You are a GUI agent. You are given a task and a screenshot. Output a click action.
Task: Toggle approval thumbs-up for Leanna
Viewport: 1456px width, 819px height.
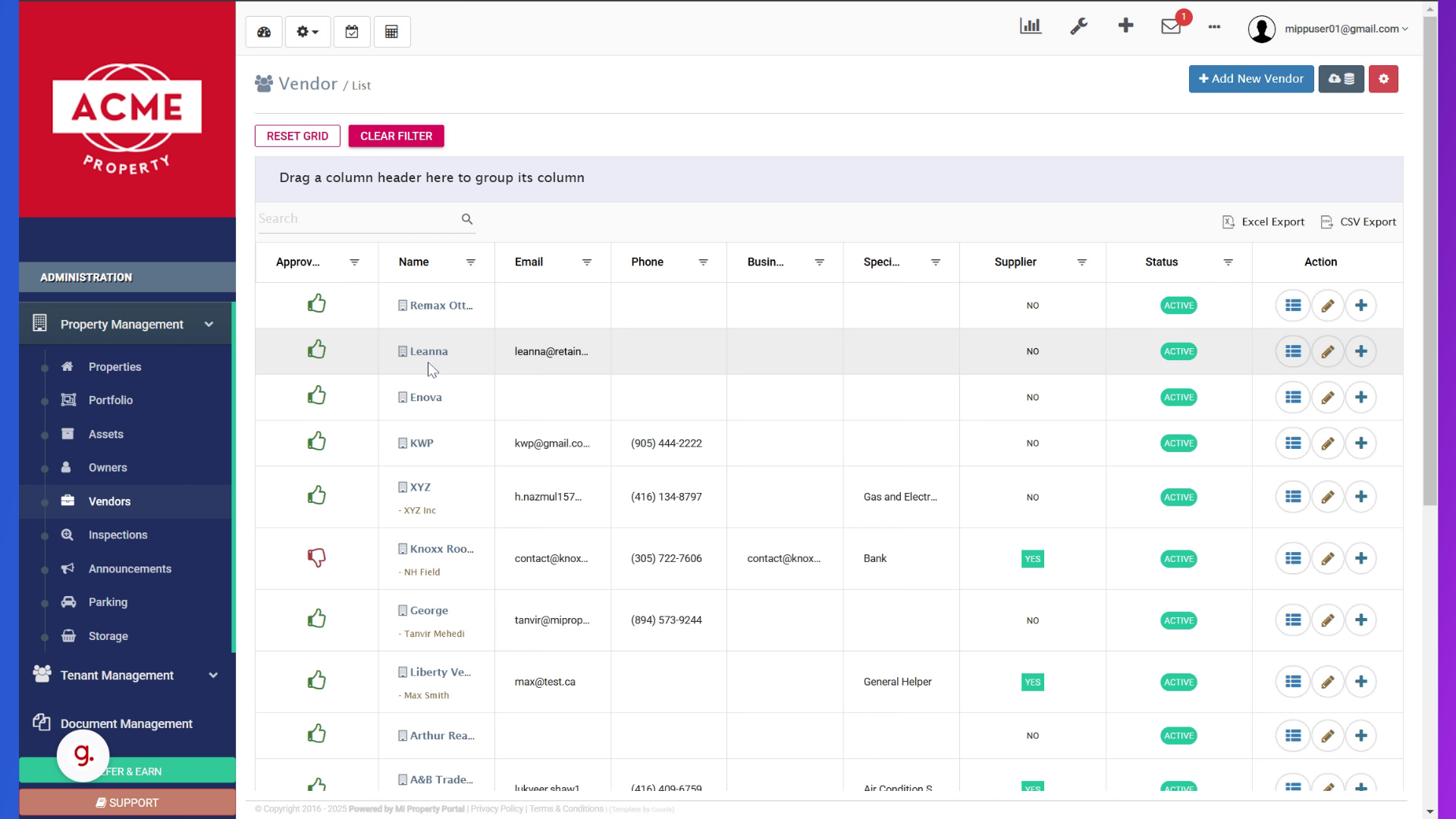(x=316, y=349)
